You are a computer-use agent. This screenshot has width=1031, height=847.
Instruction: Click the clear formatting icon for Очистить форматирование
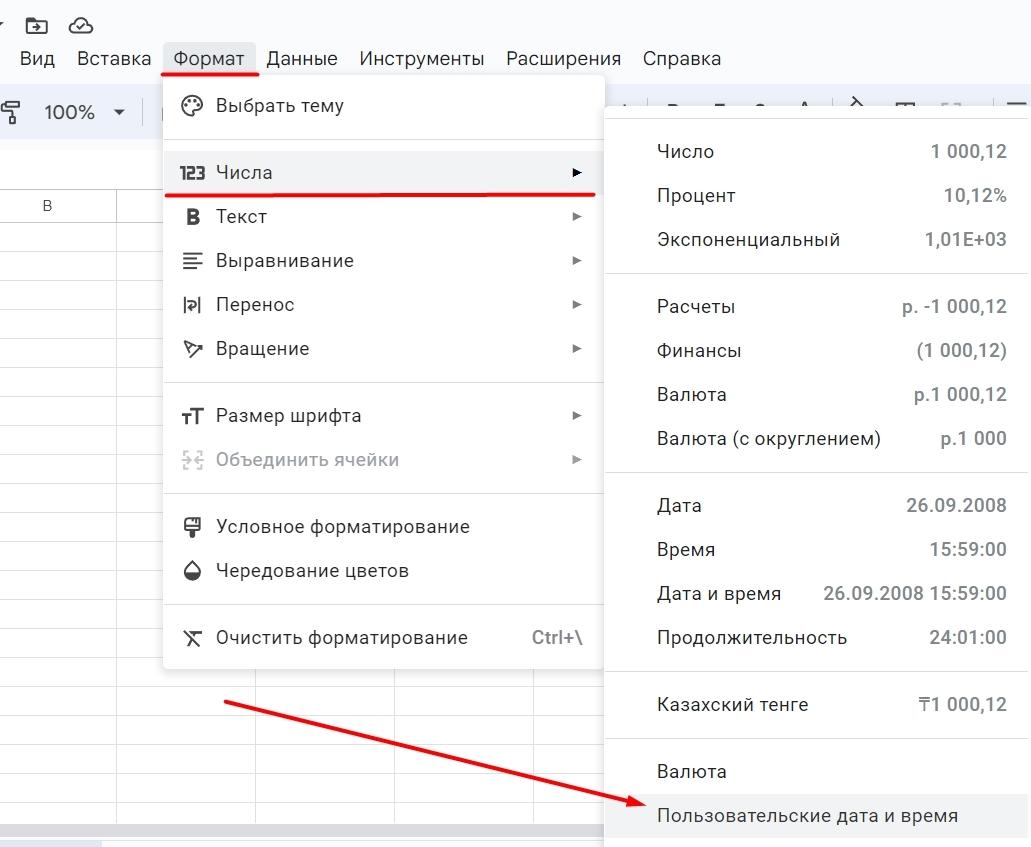point(191,638)
